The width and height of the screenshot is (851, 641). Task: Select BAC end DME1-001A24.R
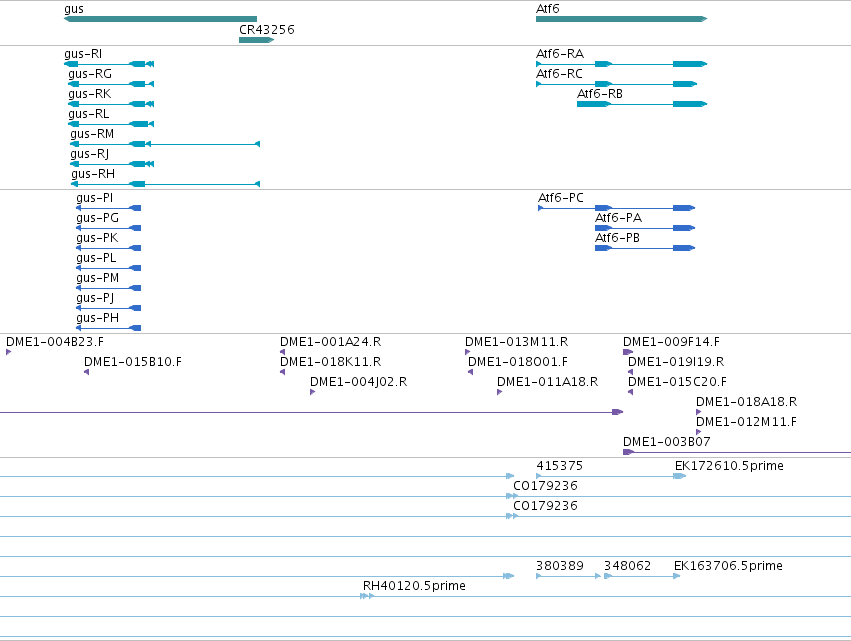331,342
